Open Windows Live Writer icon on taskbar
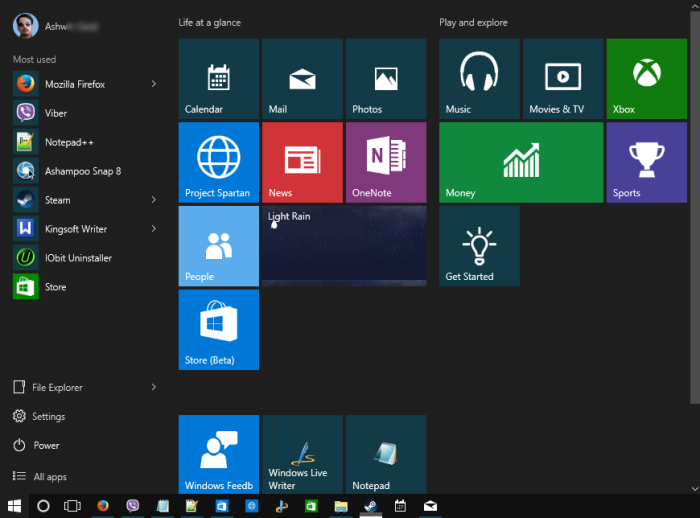Screen dimensions: 700x518 click(282, 506)
